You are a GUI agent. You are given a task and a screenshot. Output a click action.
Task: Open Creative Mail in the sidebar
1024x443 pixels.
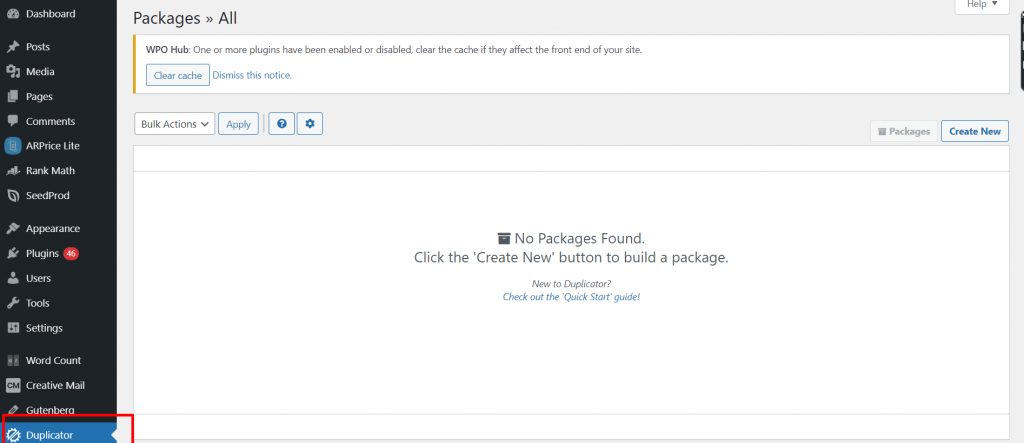click(58, 386)
